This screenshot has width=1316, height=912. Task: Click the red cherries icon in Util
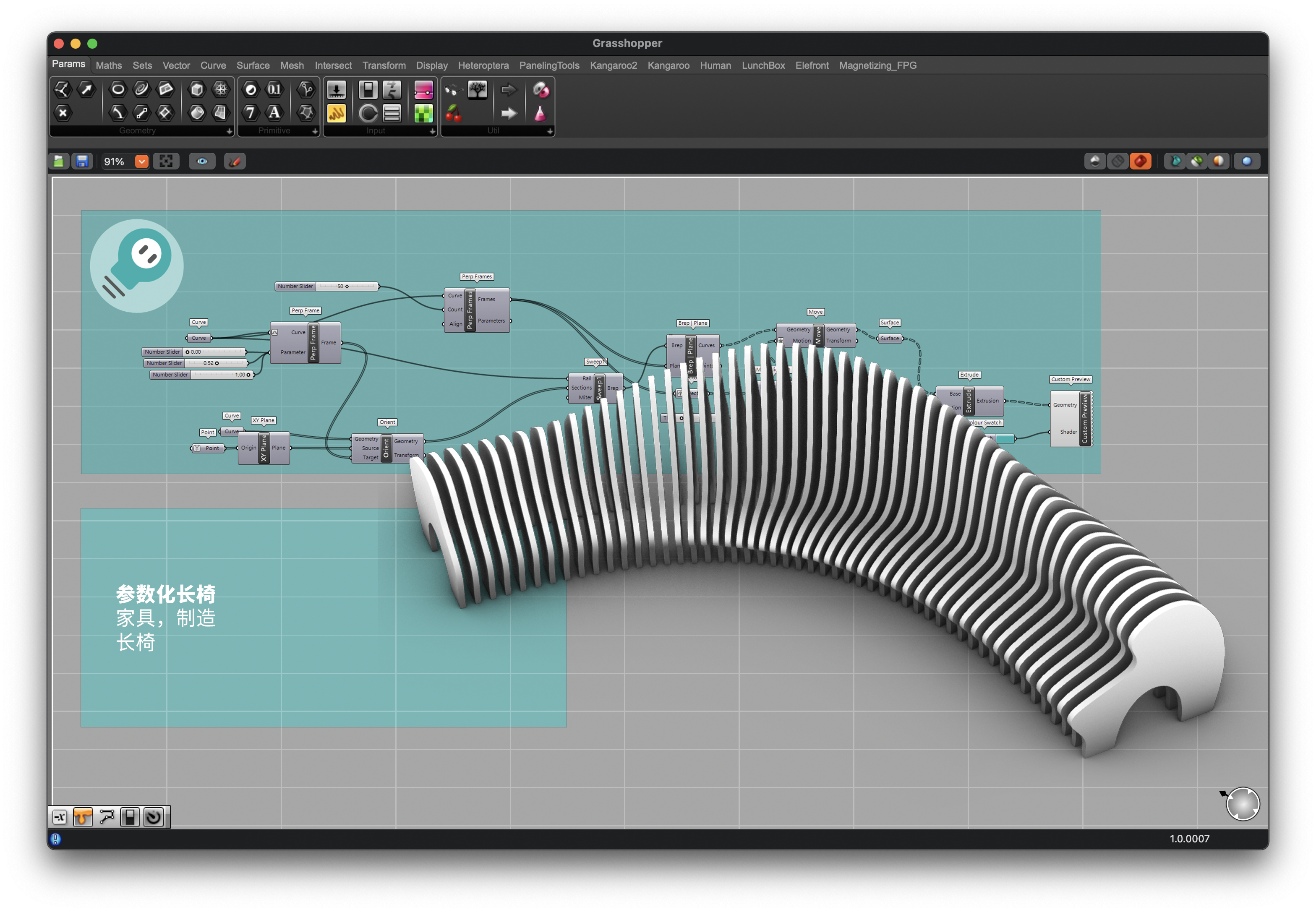[x=453, y=114]
